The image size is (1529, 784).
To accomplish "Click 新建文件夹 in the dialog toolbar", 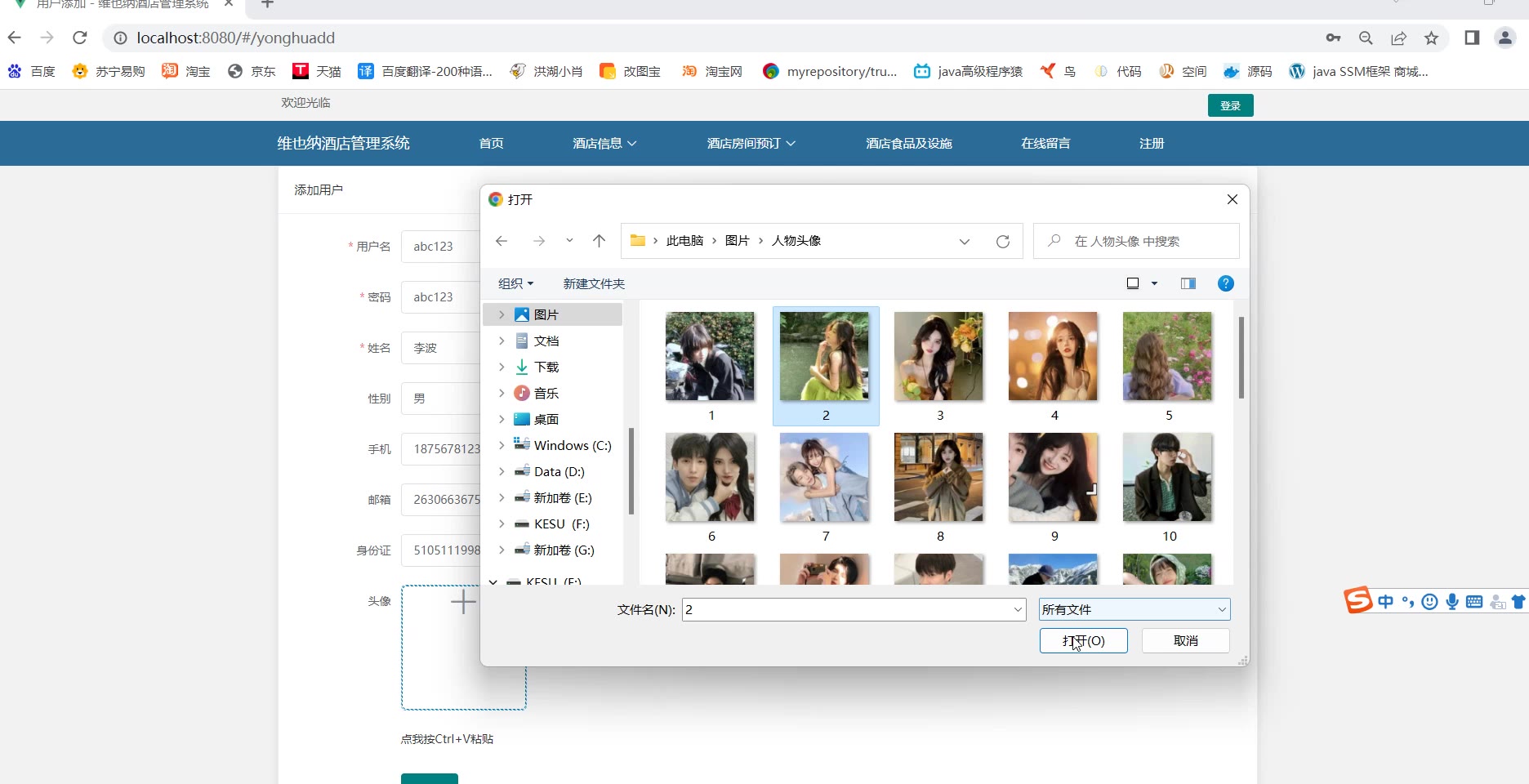I will (x=594, y=283).
